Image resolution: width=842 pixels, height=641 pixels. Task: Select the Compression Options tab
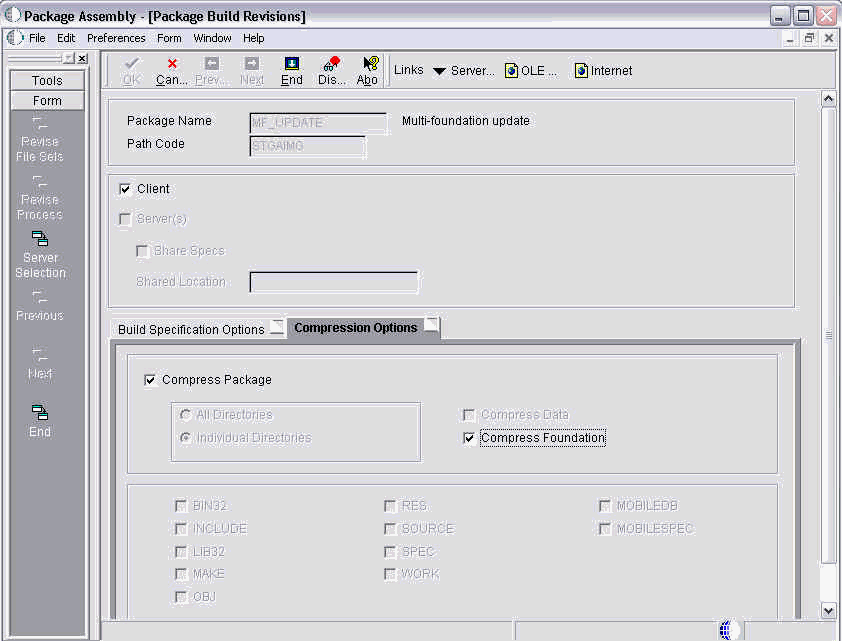(363, 327)
